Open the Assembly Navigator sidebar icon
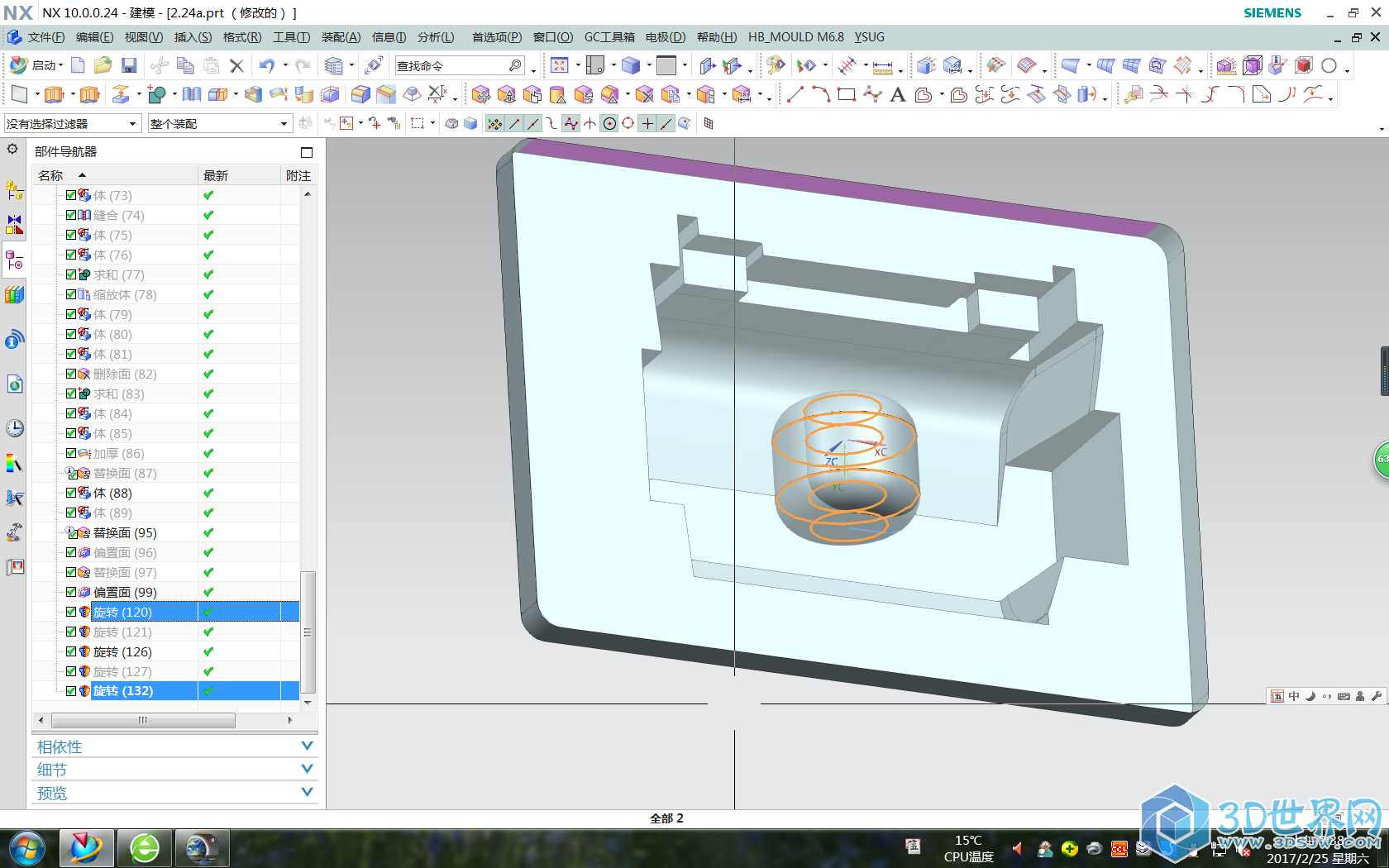This screenshot has width=1389, height=868. pos(15,190)
